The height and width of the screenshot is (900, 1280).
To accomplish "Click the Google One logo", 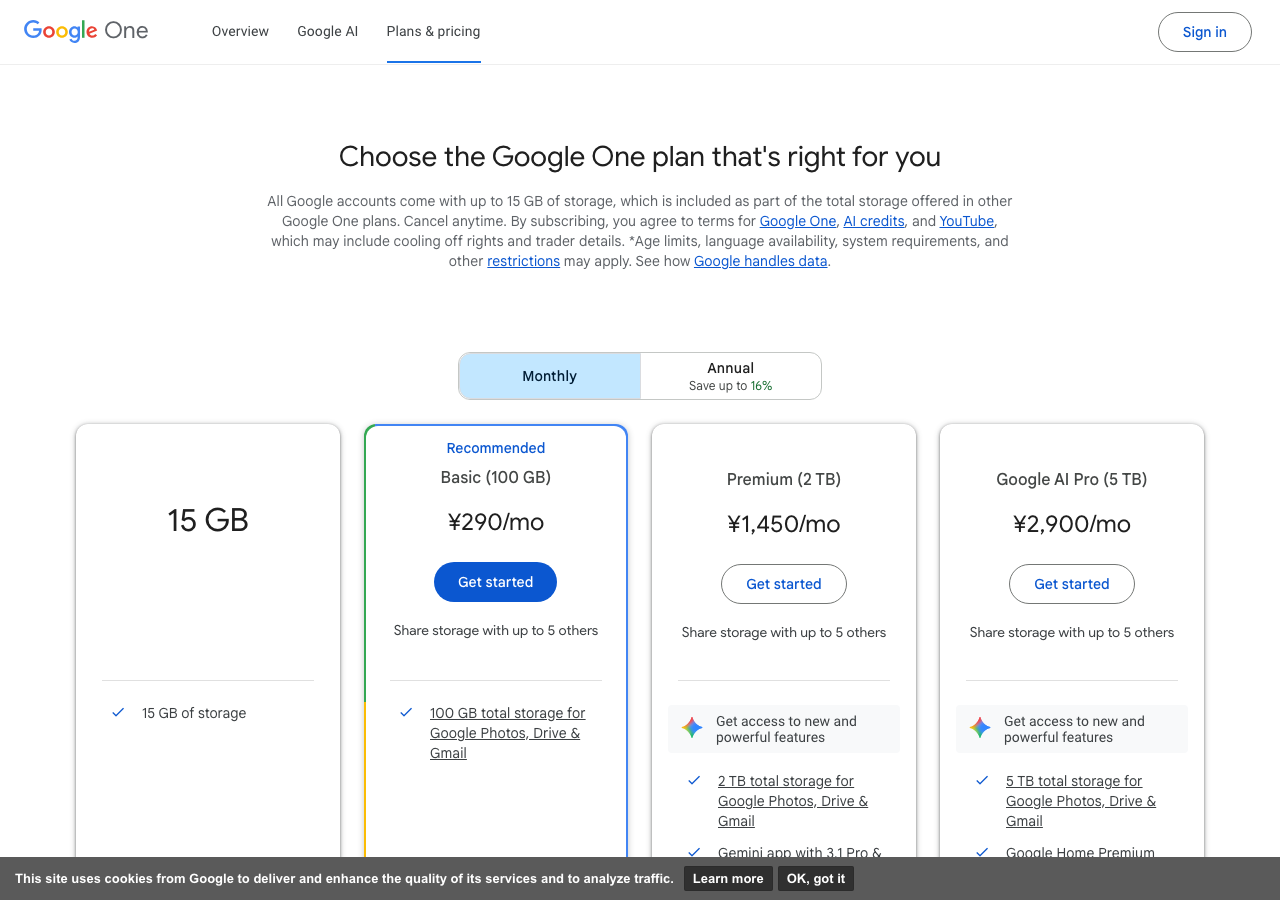I will (86, 31).
